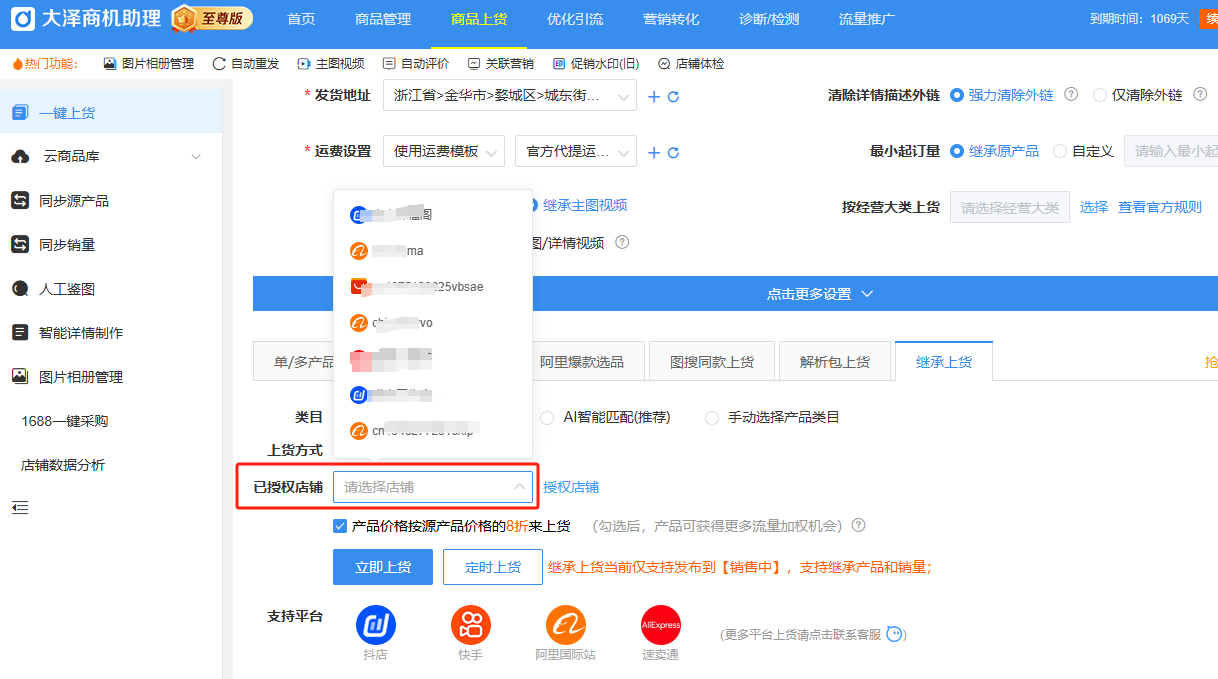Screen dimensions: 1218x679
Task: Select the 仅清除外链 radio option
Action: click(x=1100, y=95)
